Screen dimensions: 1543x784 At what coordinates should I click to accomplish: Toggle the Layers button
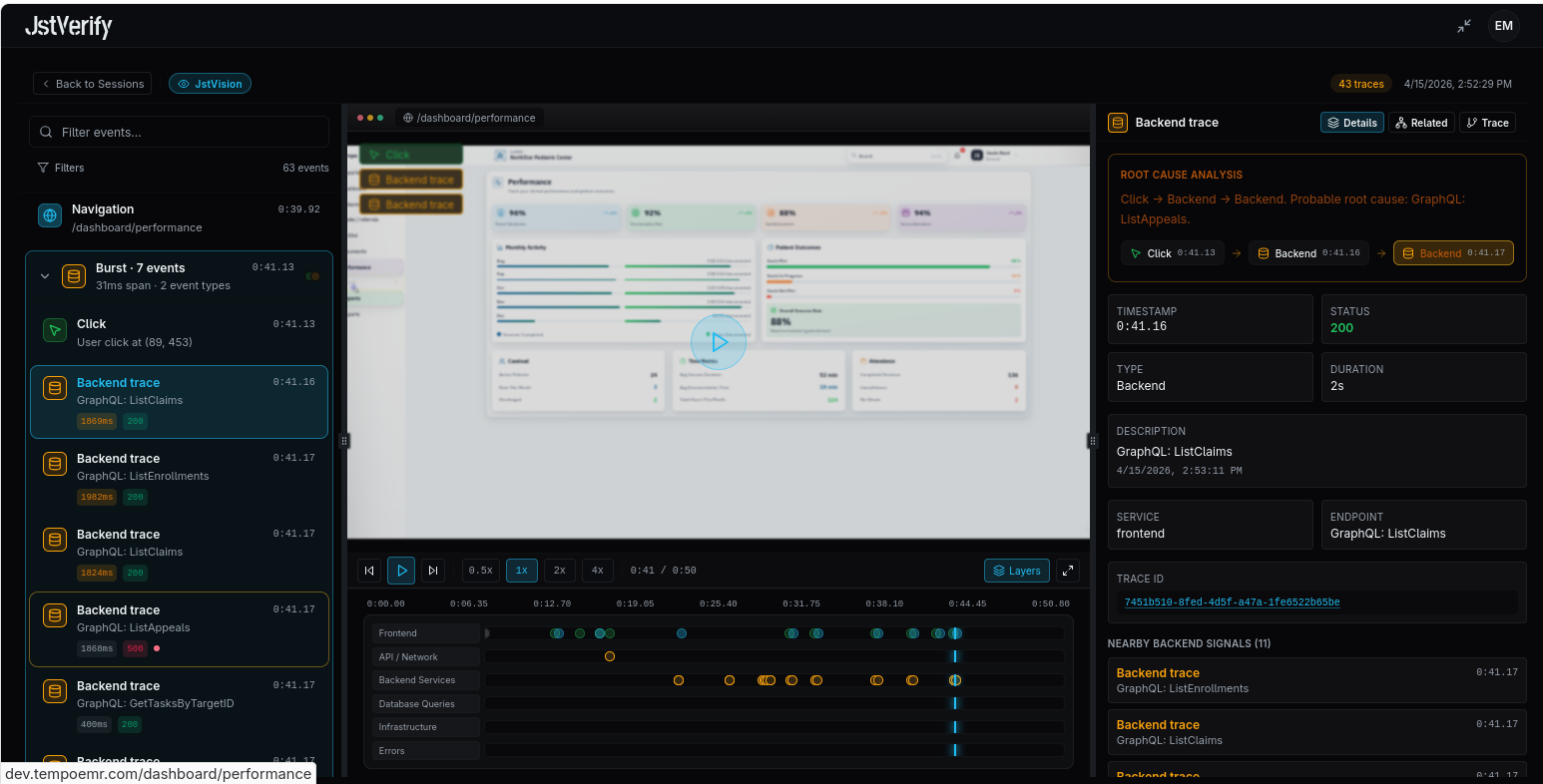pos(1017,571)
